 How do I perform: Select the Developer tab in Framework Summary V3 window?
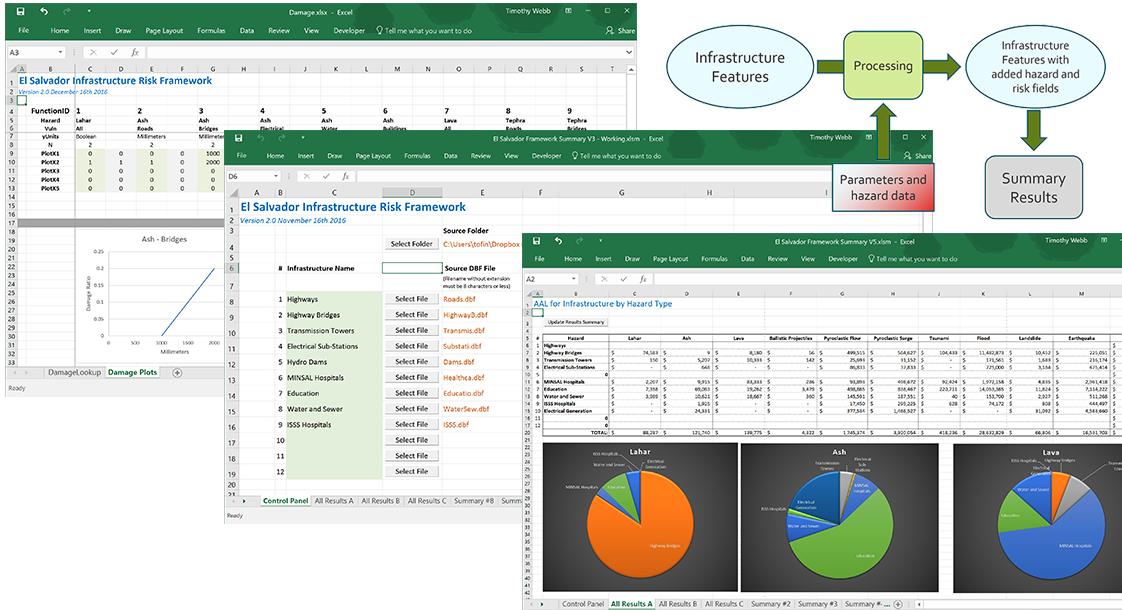tap(547, 156)
